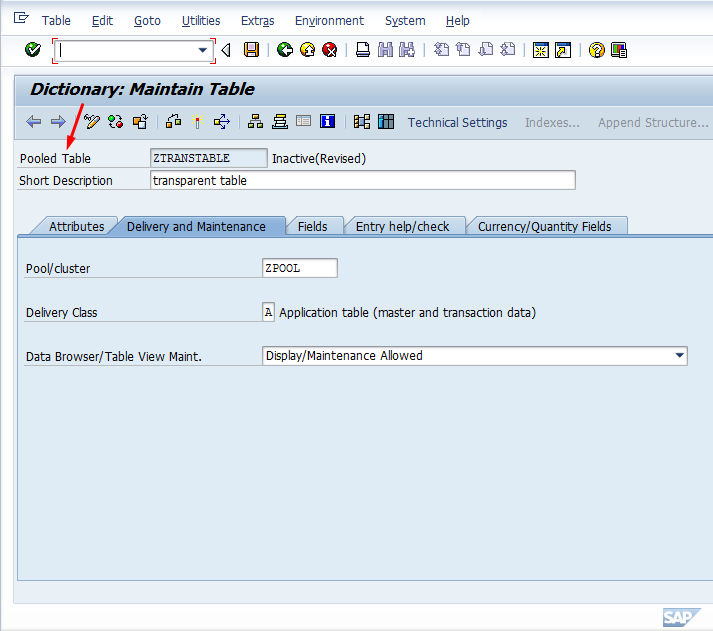Click the Contents grid icon

pyautogui.click(x=386, y=121)
